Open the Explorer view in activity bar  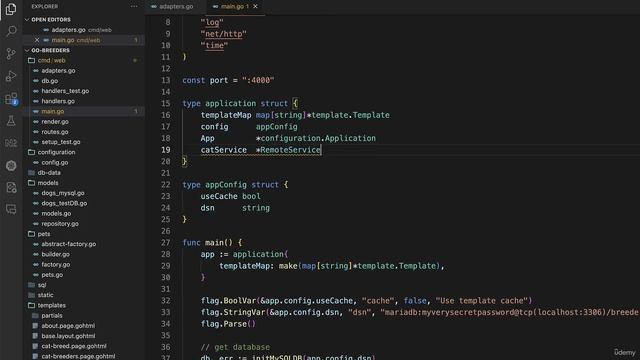point(11,9)
